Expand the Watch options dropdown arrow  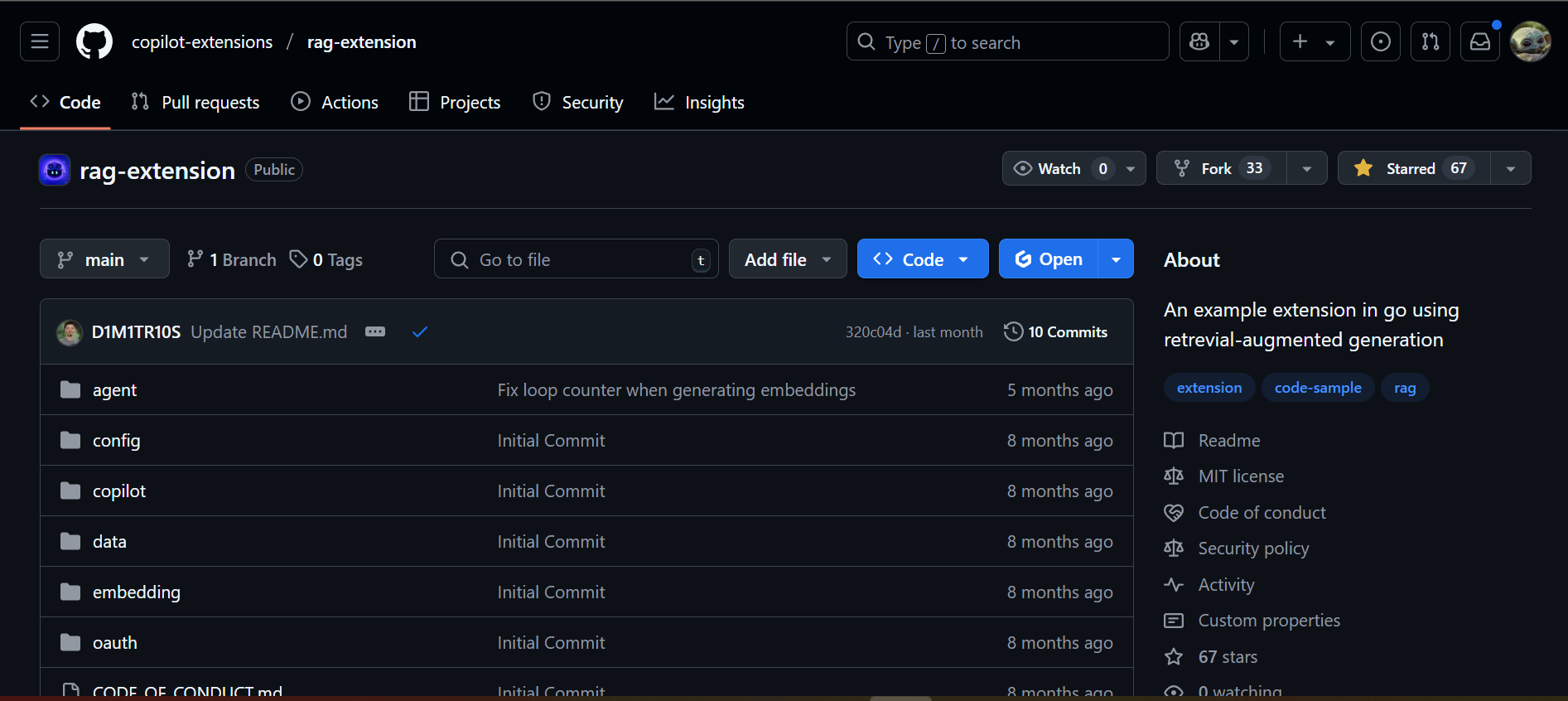coord(1131,168)
